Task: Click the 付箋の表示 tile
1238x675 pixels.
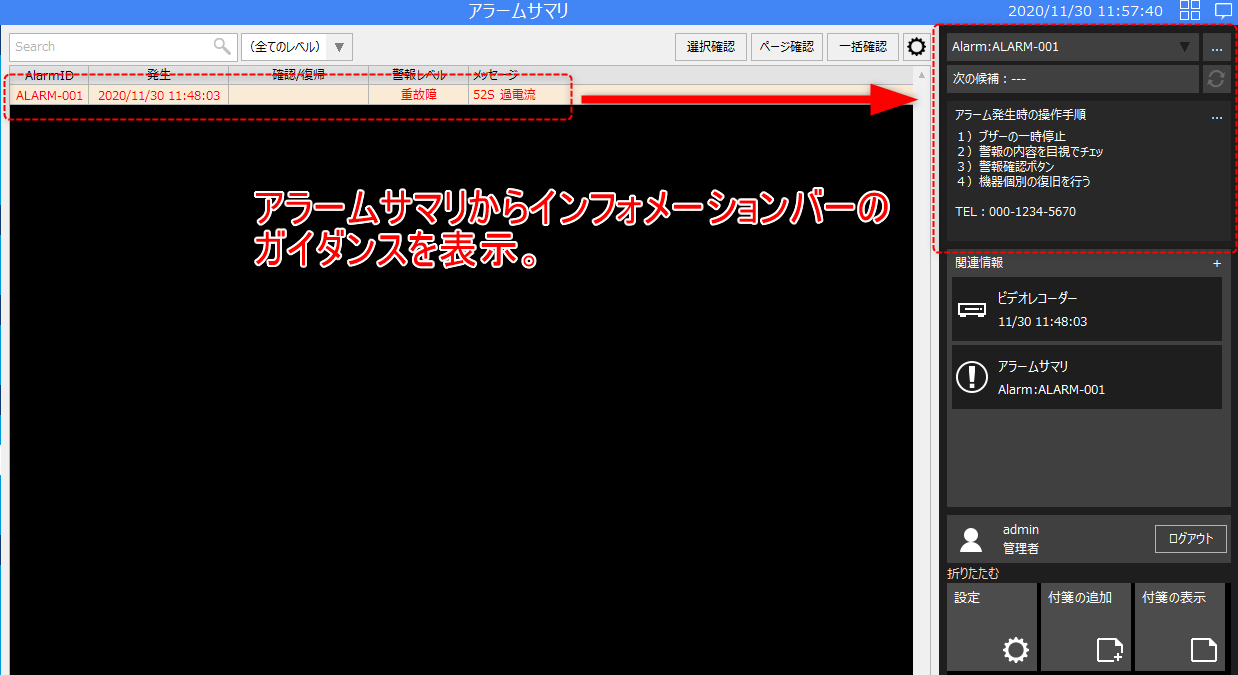Action: point(1180,627)
